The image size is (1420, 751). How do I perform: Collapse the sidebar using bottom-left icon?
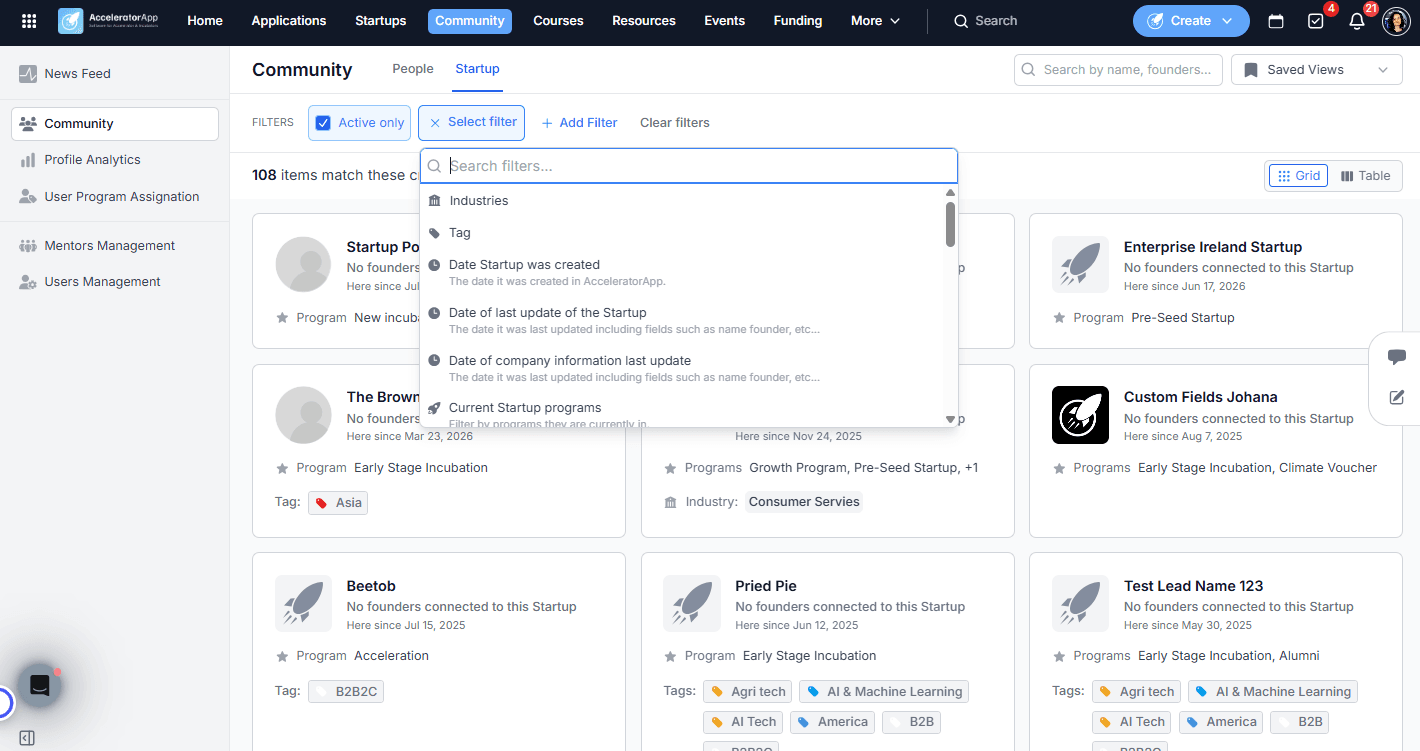coord(27,738)
